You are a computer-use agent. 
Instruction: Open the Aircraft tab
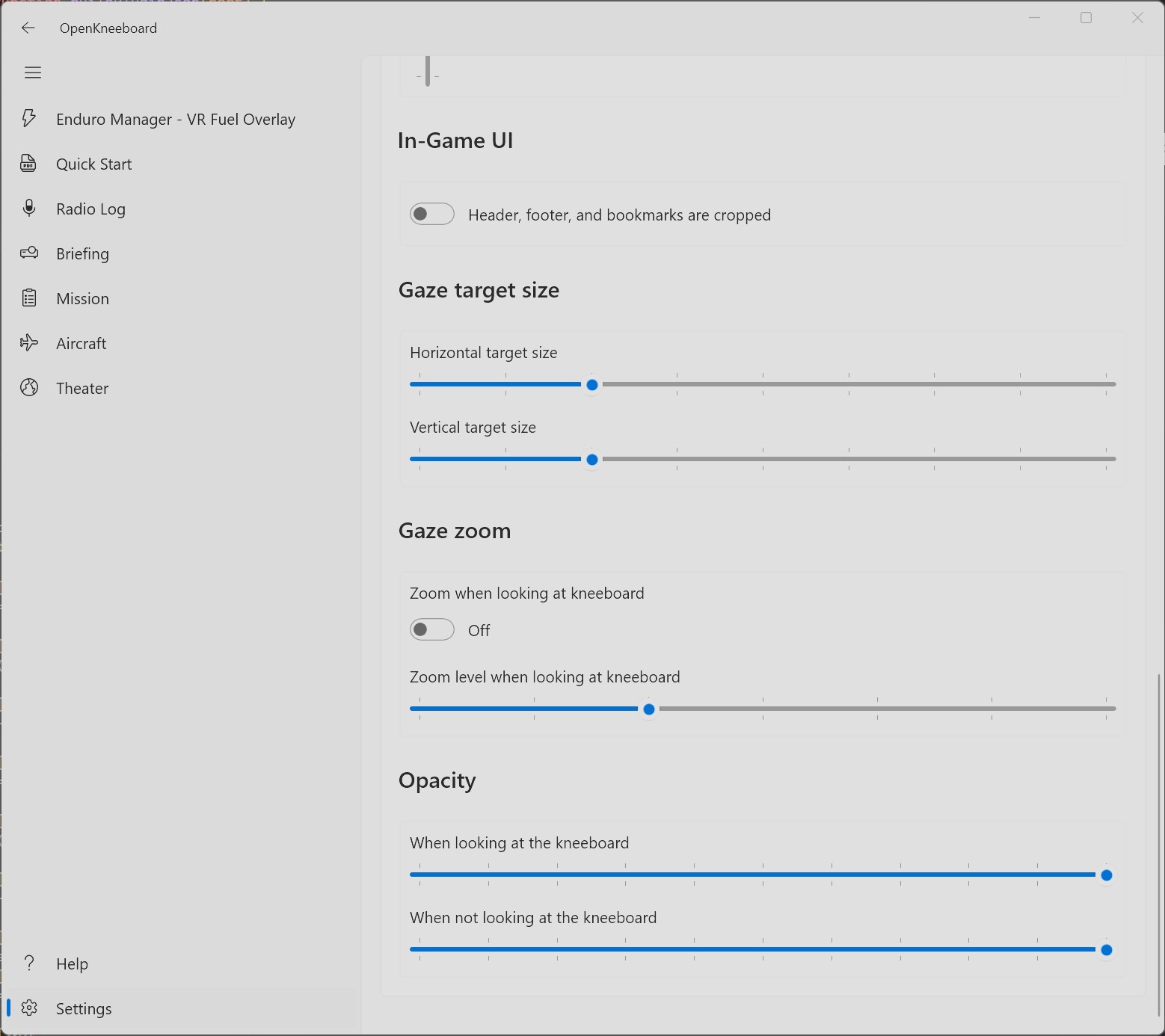pos(181,343)
